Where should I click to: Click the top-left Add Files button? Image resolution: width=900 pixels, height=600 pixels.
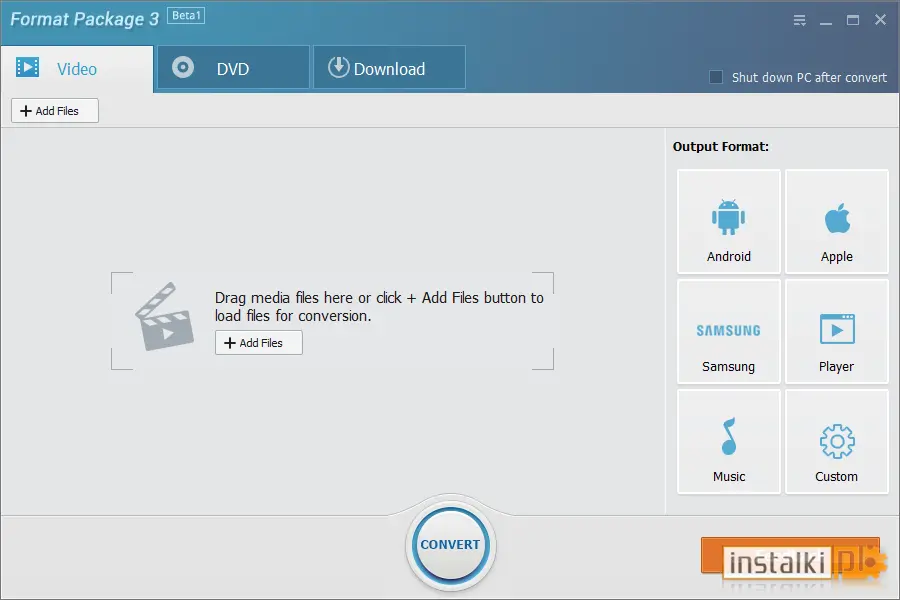[x=55, y=111]
